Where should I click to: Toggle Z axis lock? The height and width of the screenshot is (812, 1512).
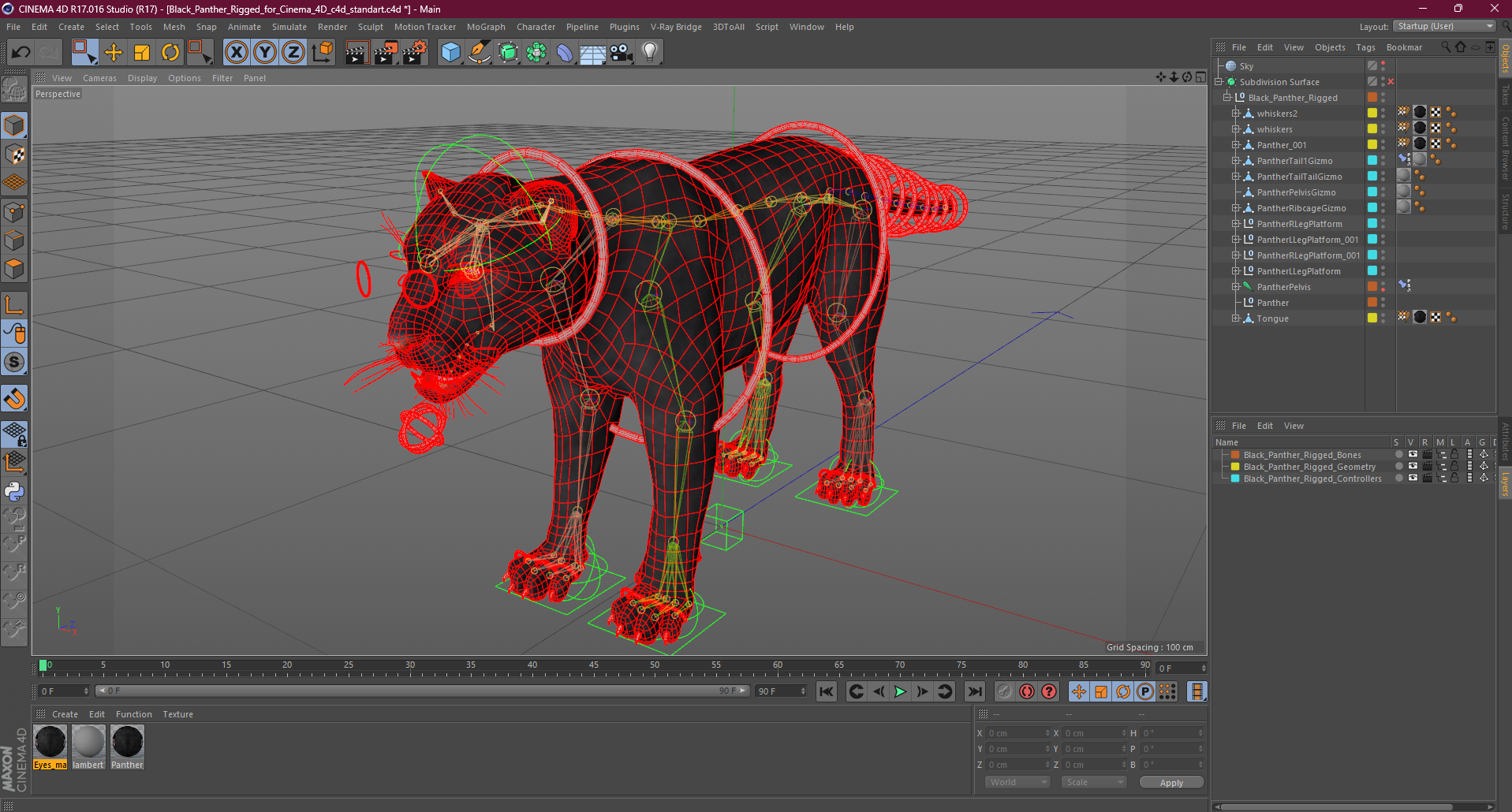point(293,53)
